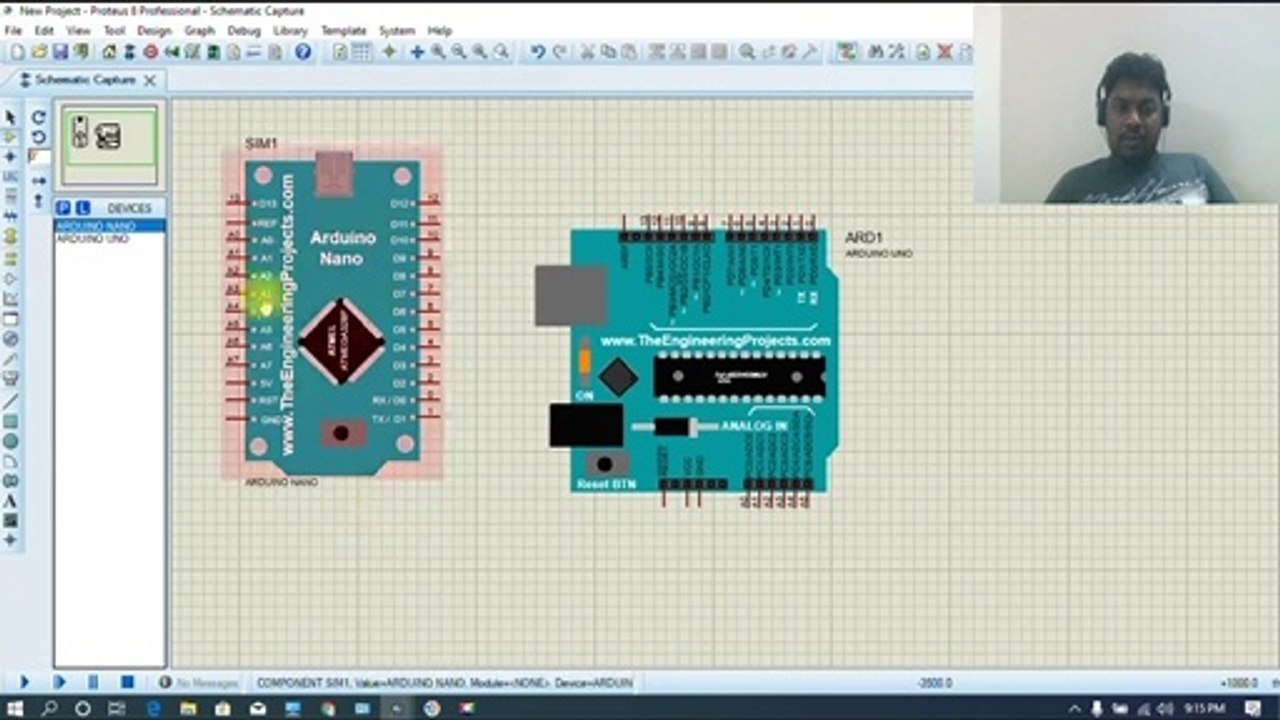1280x720 pixels.
Task: Select ARDUINO NANO in the device list
Action: click(x=110, y=227)
